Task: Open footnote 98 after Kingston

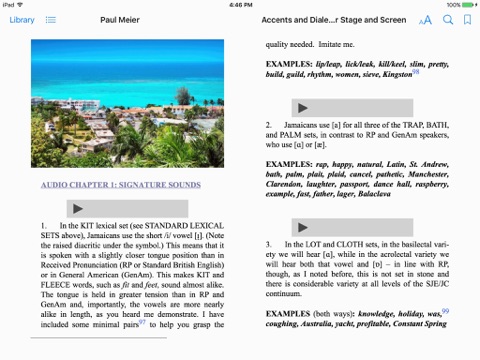Action: click(x=416, y=72)
